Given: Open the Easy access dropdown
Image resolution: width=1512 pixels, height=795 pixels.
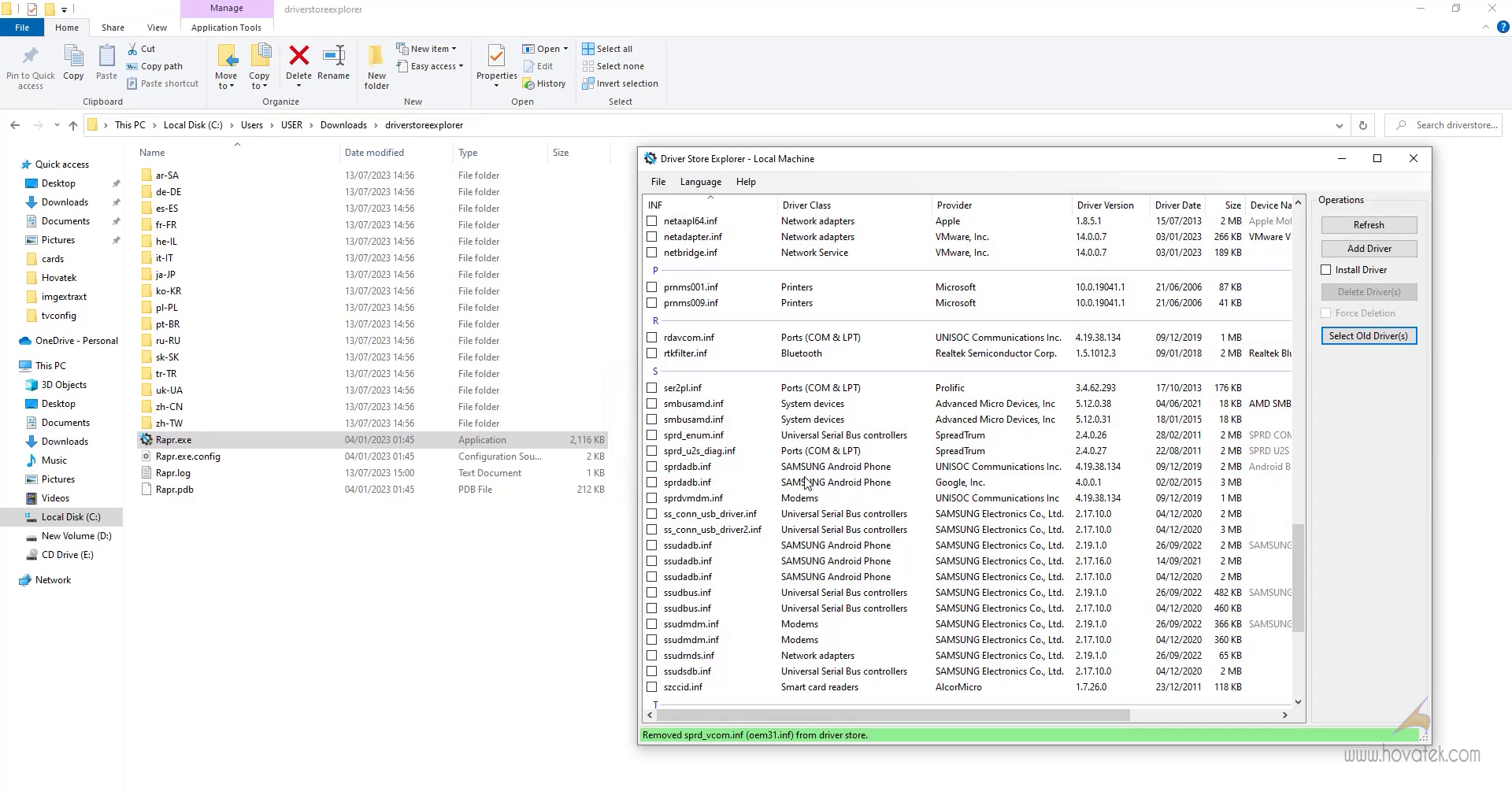Looking at the screenshot, I should tap(430, 66).
